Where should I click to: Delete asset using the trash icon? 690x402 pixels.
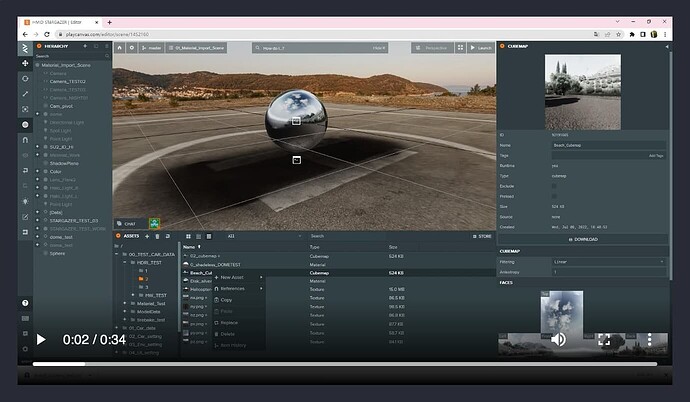point(157,236)
